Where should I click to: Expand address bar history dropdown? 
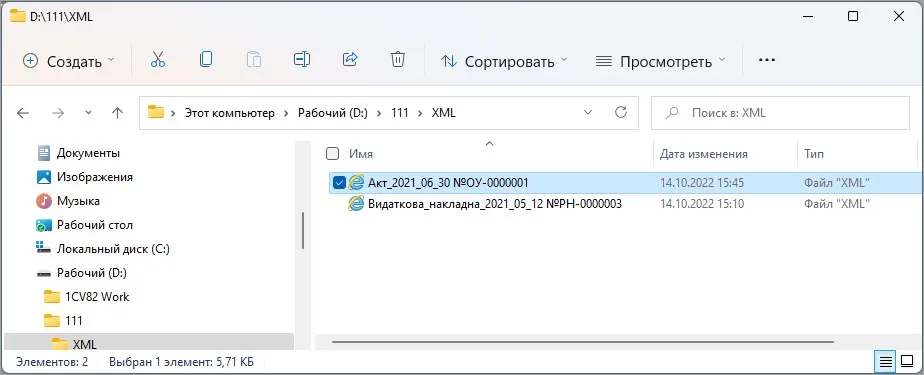[587, 112]
